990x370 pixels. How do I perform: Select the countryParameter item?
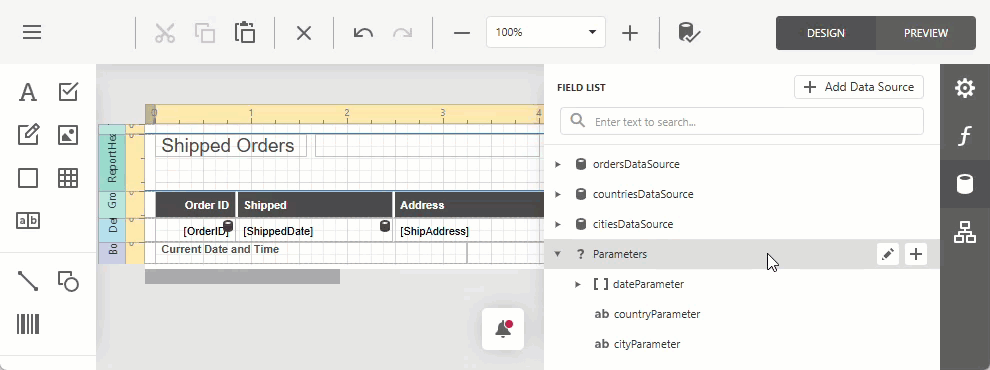click(657, 314)
